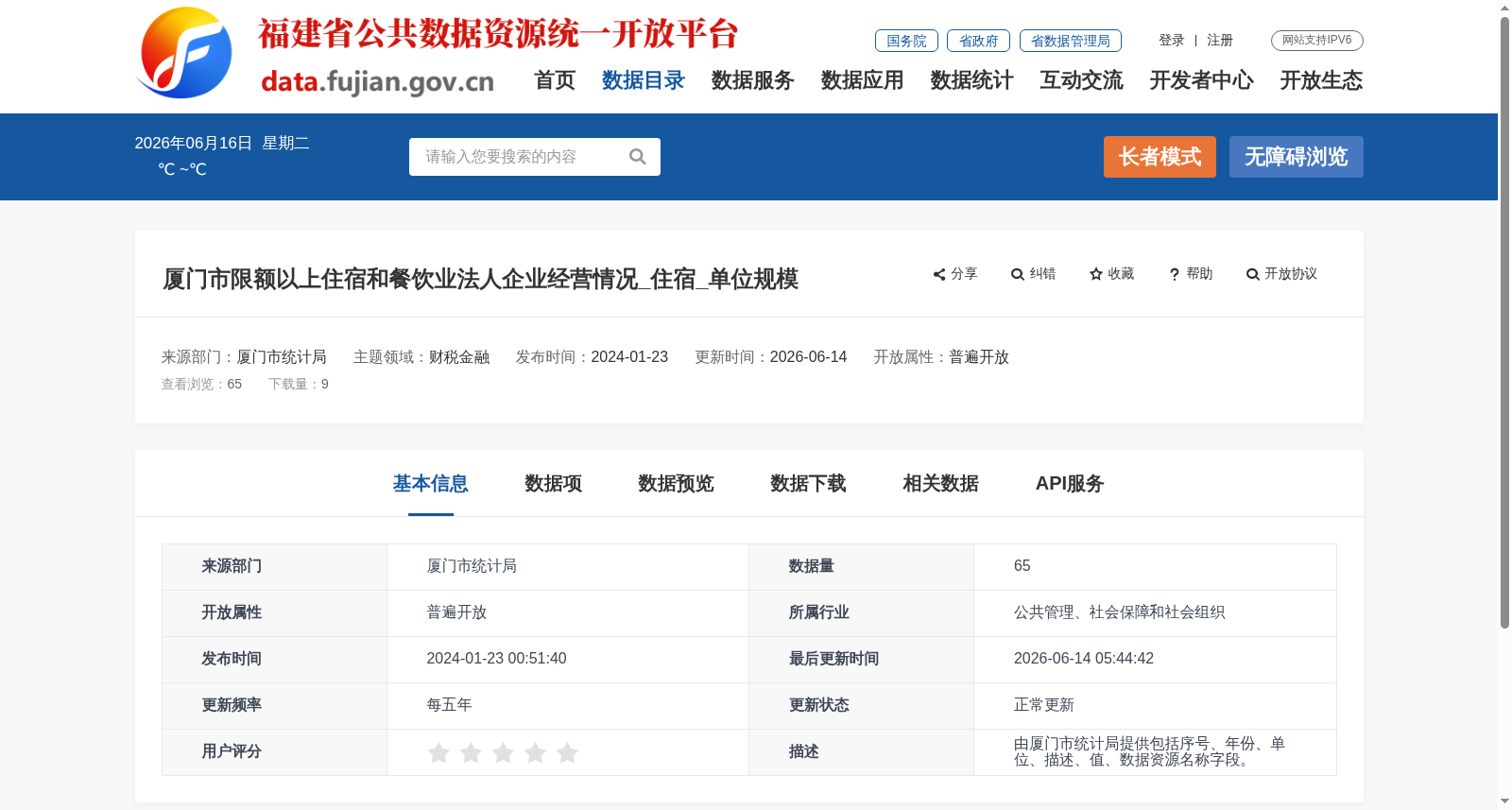Screen dimensions: 1512x810
Task: Click the 用户评分 row label
Action: tap(232, 751)
